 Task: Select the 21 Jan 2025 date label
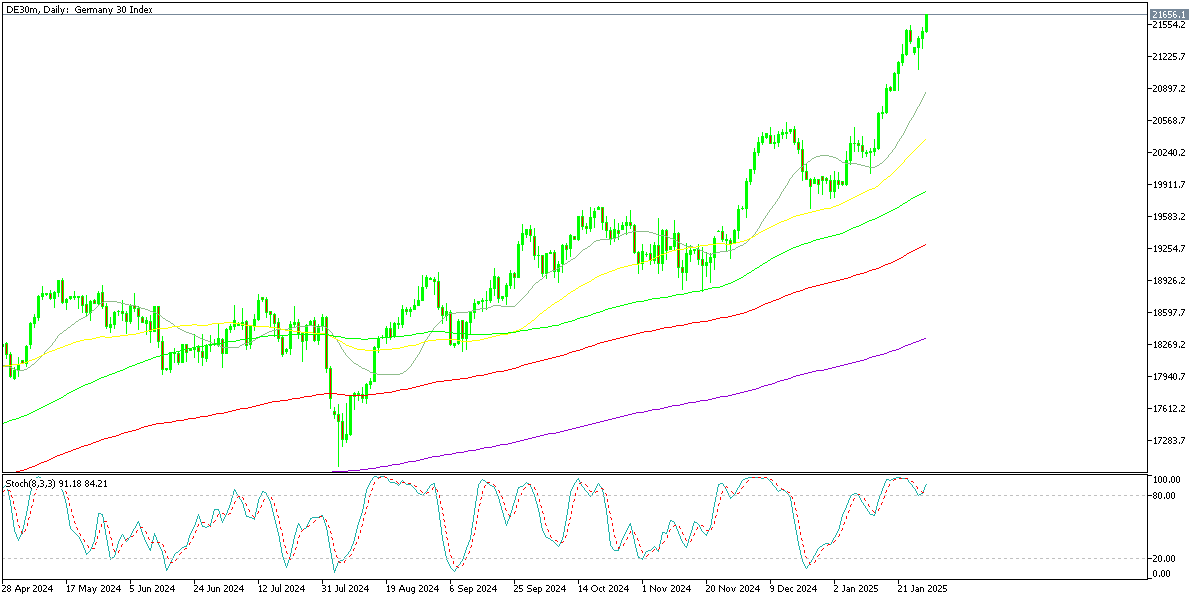coord(921,589)
